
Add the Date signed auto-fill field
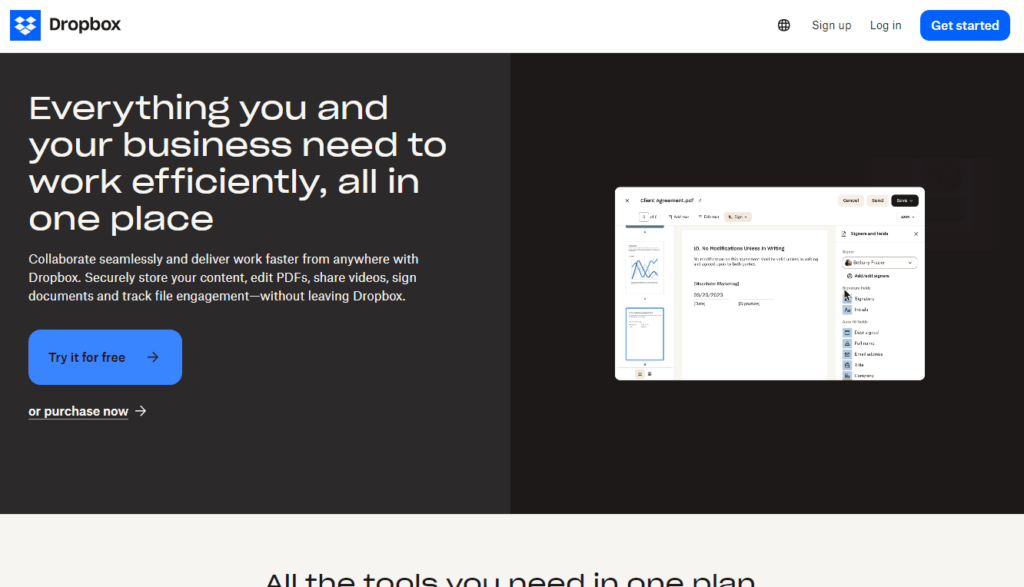(x=867, y=333)
